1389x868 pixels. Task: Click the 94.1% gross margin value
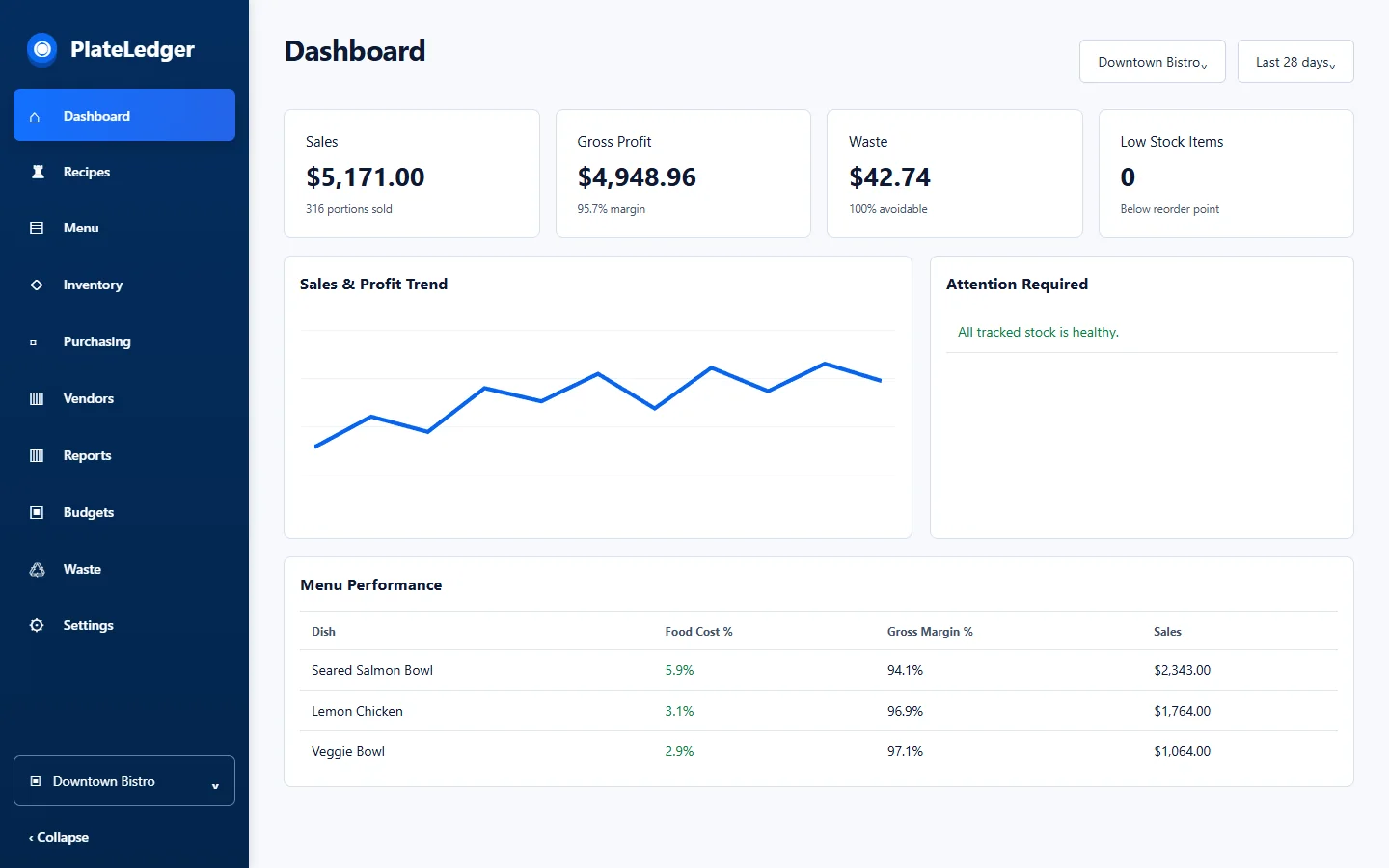coord(905,670)
